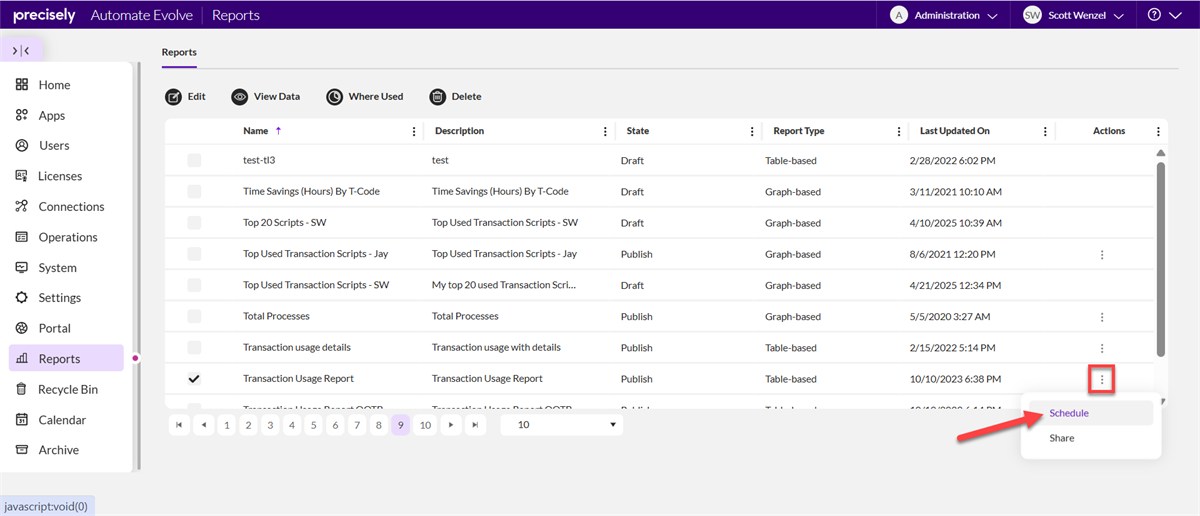Open the page size dropdown showing 10
1200x516 pixels.
tap(562, 425)
